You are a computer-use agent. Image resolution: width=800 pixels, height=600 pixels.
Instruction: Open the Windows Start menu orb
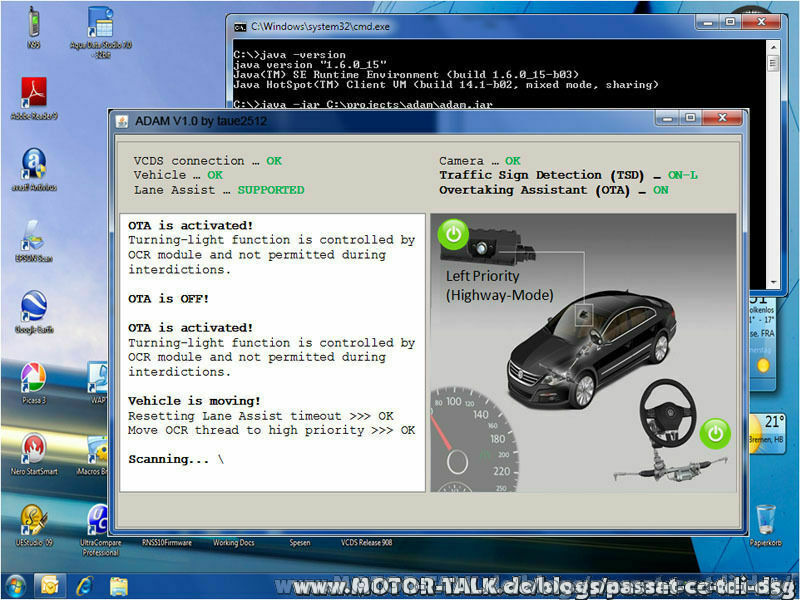point(15,586)
